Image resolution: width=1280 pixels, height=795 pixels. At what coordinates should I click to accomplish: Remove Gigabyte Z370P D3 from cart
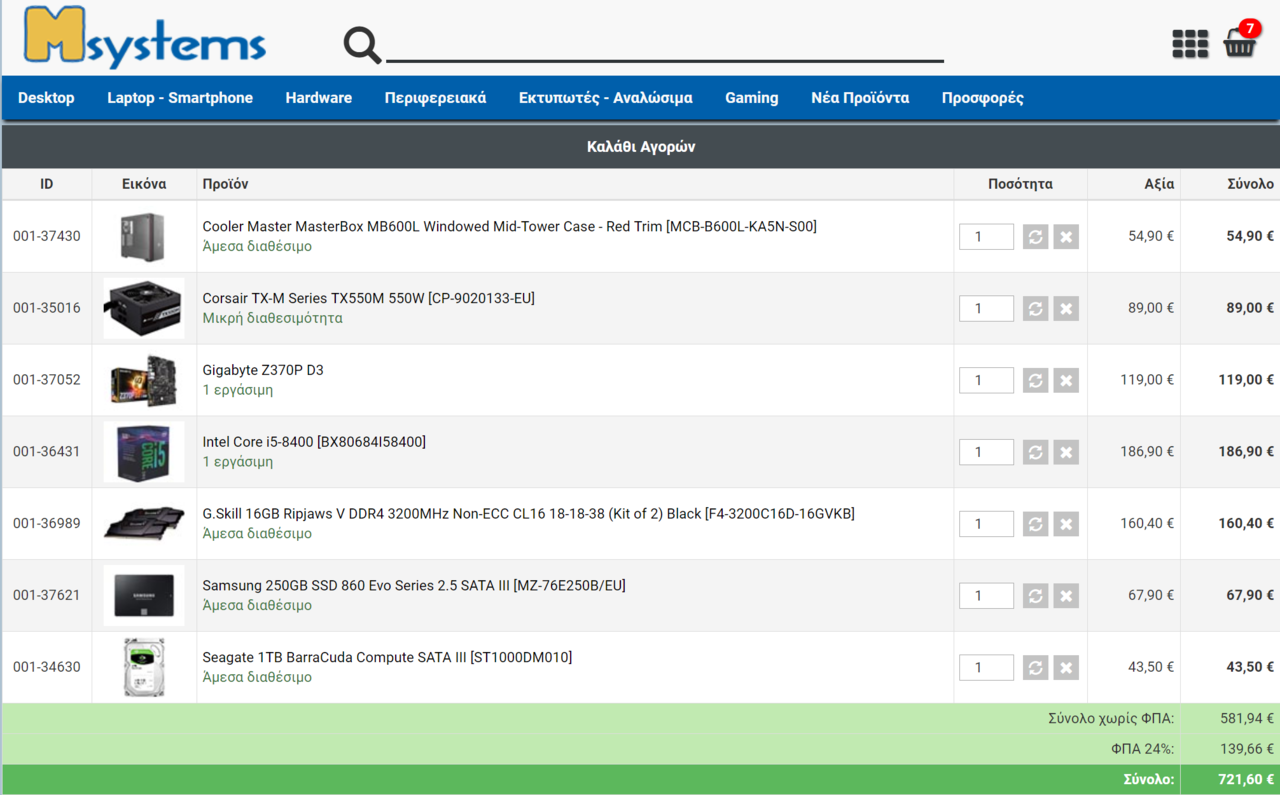pyautogui.click(x=1066, y=380)
